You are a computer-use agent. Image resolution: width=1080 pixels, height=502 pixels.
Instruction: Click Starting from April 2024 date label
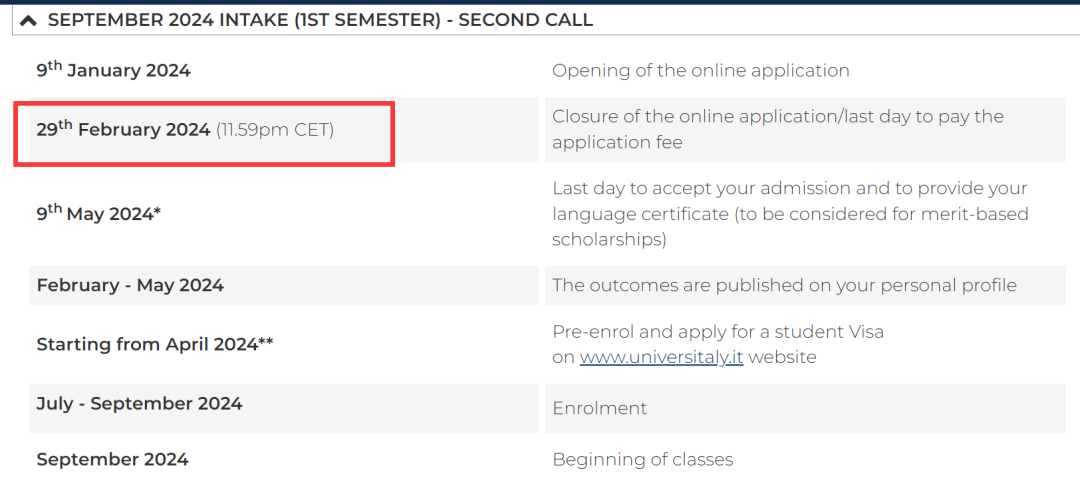[155, 344]
